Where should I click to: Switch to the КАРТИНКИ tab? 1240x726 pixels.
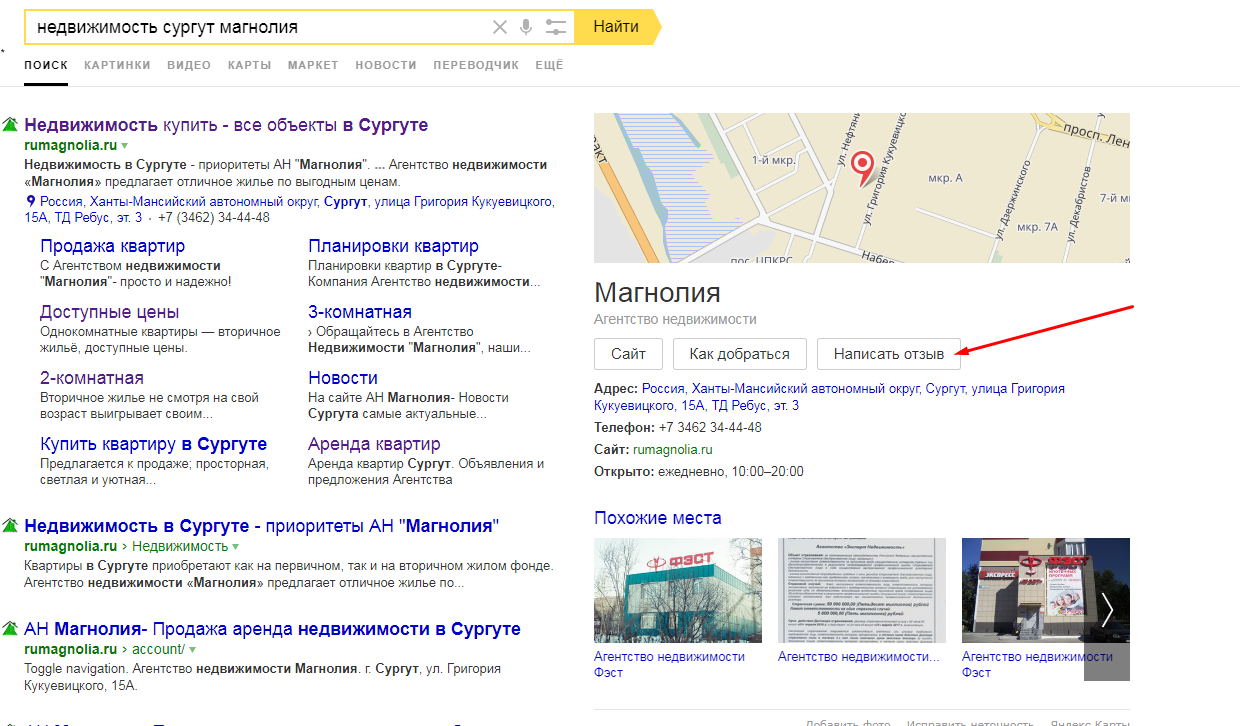coord(117,65)
